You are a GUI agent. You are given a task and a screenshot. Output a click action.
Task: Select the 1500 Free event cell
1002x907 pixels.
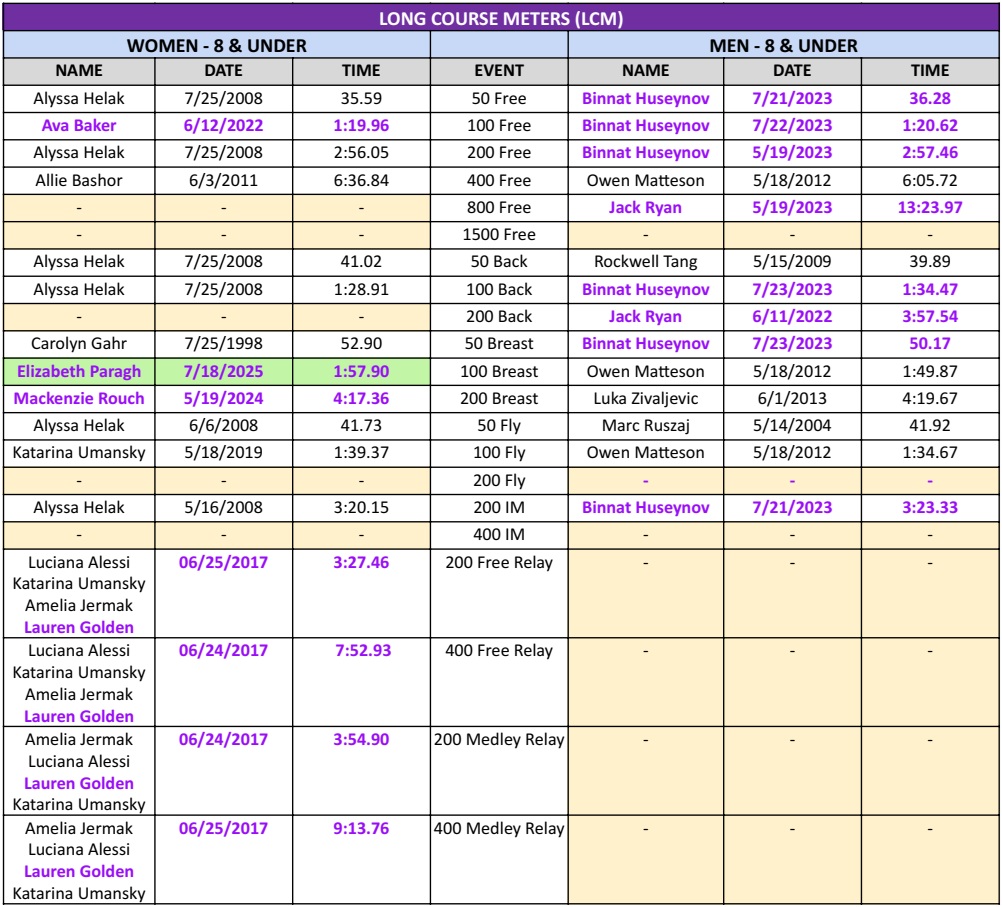coord(498,235)
